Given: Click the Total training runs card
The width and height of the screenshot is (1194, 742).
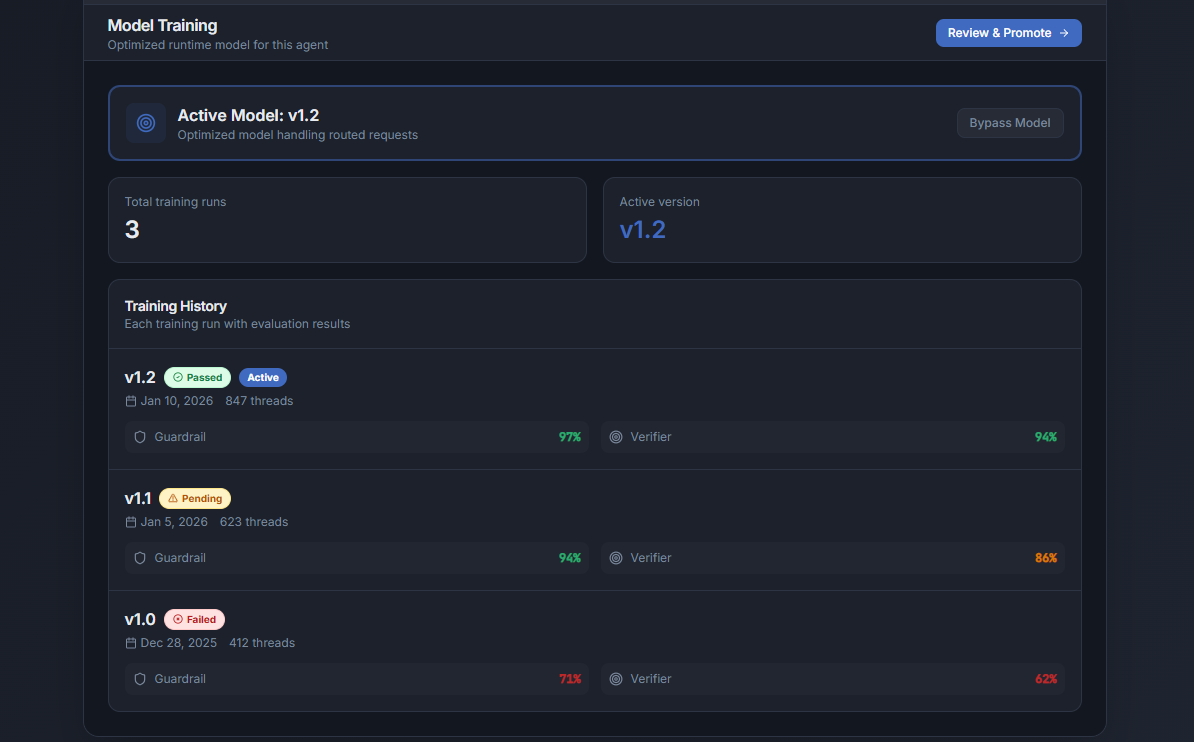Looking at the screenshot, I should [x=347, y=220].
